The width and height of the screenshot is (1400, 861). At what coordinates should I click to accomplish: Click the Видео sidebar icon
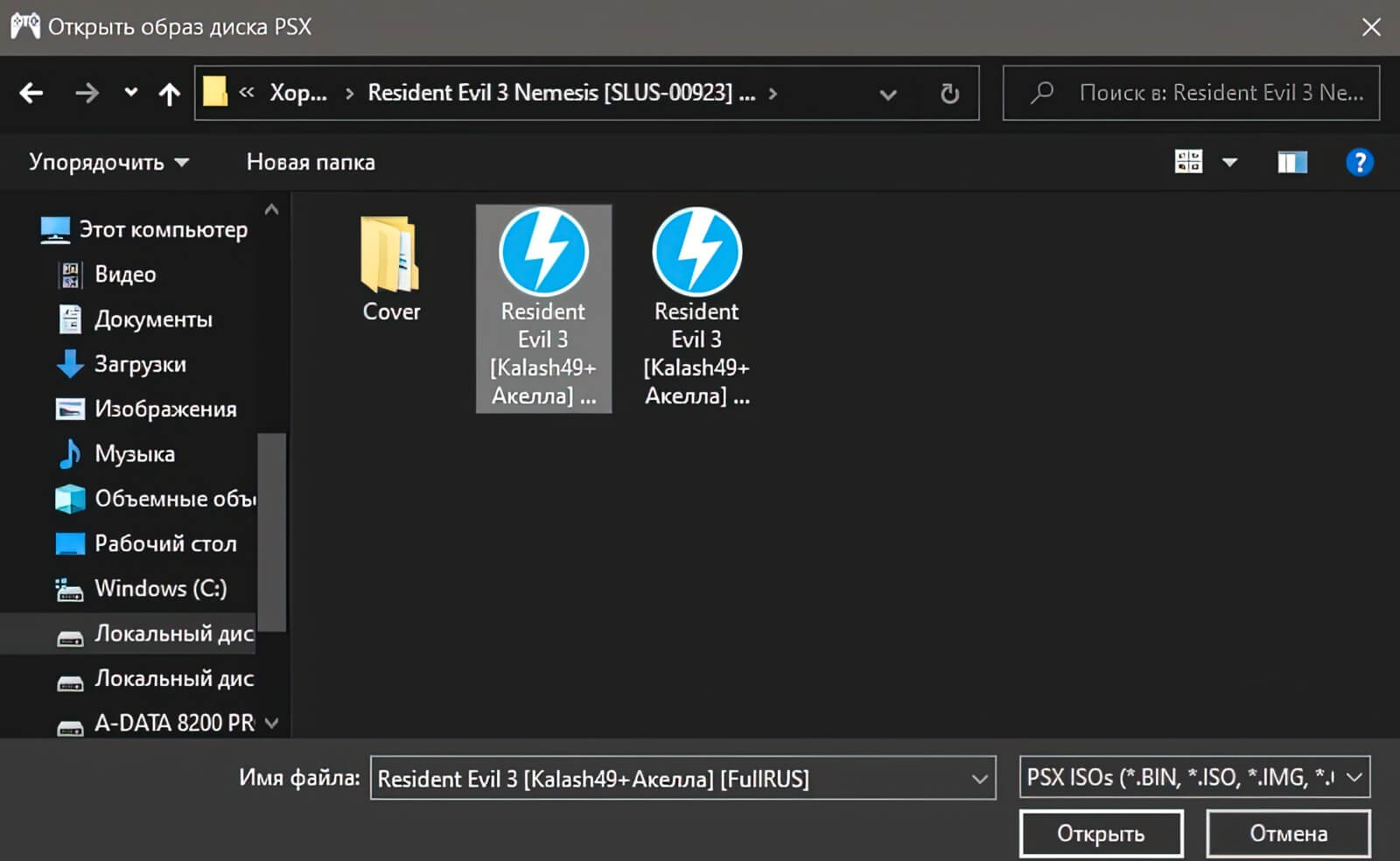pyautogui.click(x=70, y=275)
